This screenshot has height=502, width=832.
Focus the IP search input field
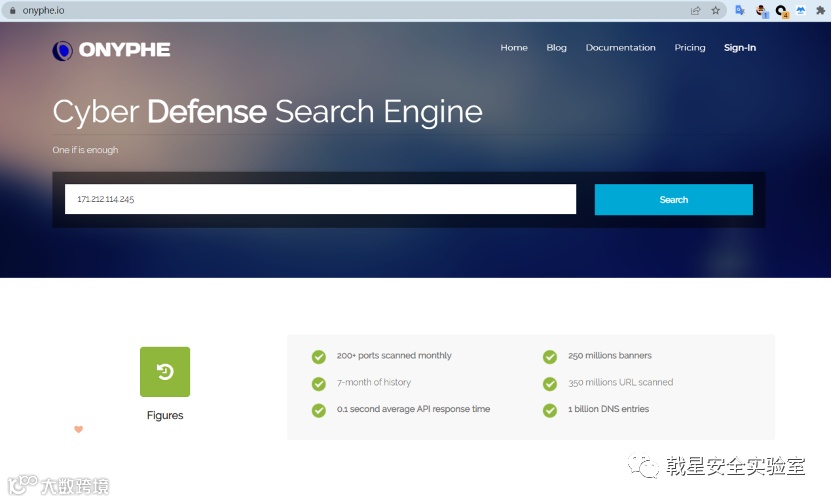[x=320, y=199]
